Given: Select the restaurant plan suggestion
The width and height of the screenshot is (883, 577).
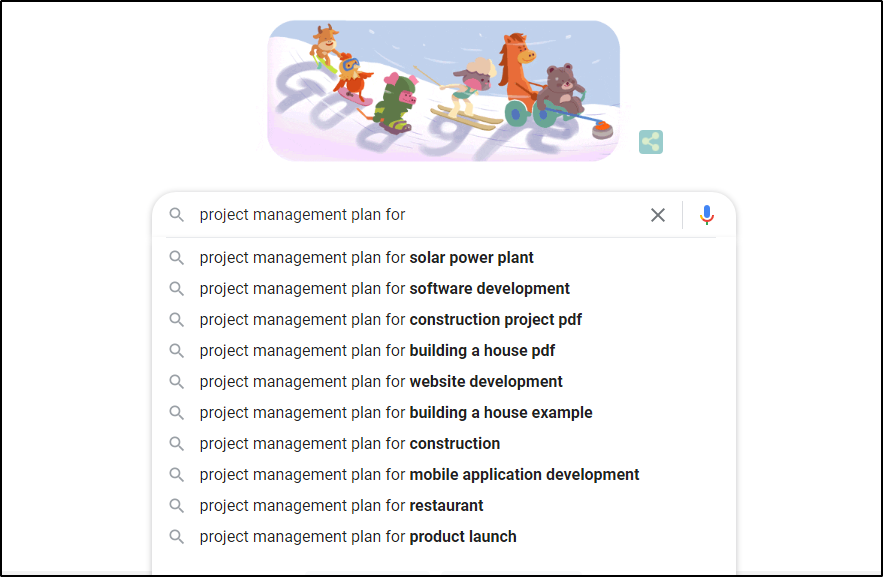Looking at the screenshot, I should pos(341,506).
